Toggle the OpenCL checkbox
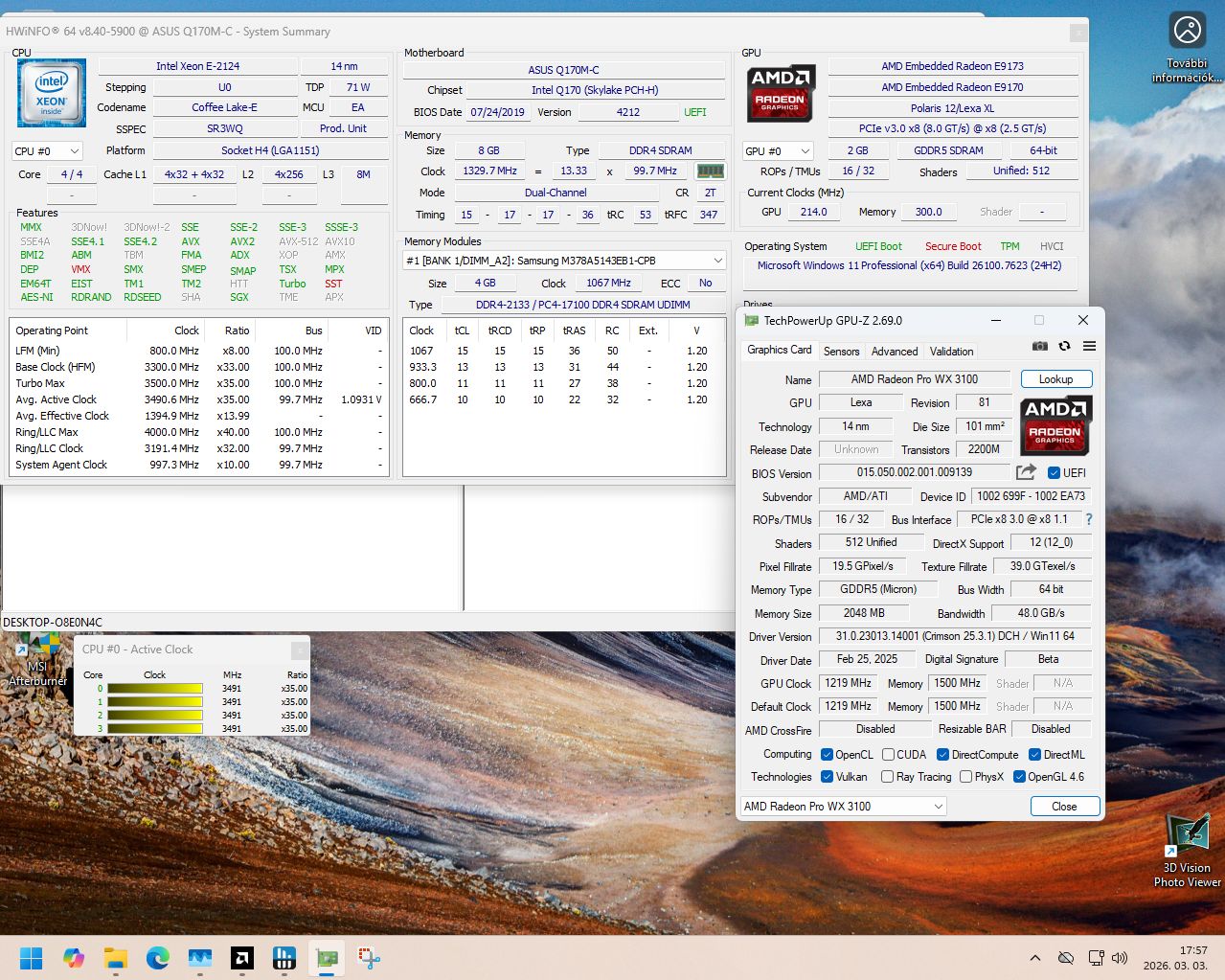This screenshot has width=1225, height=980. pos(827,755)
